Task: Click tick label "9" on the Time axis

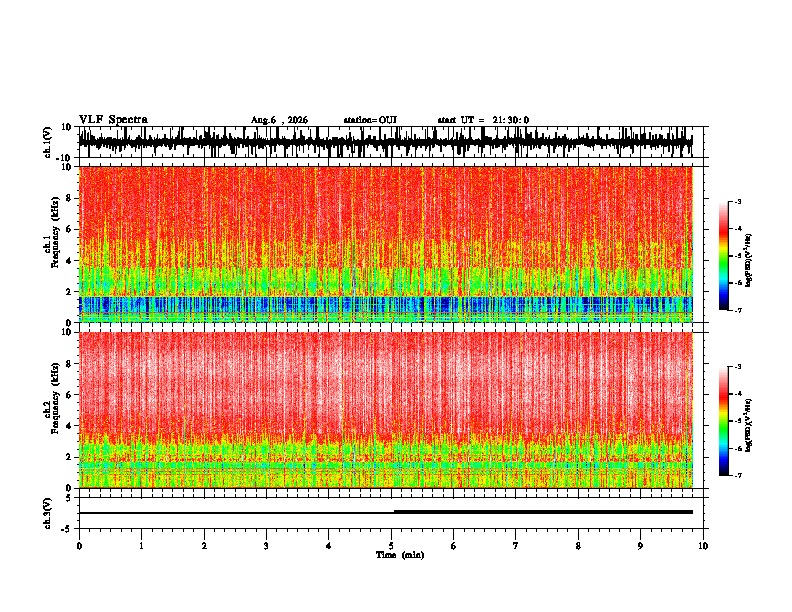Action: 640,546
